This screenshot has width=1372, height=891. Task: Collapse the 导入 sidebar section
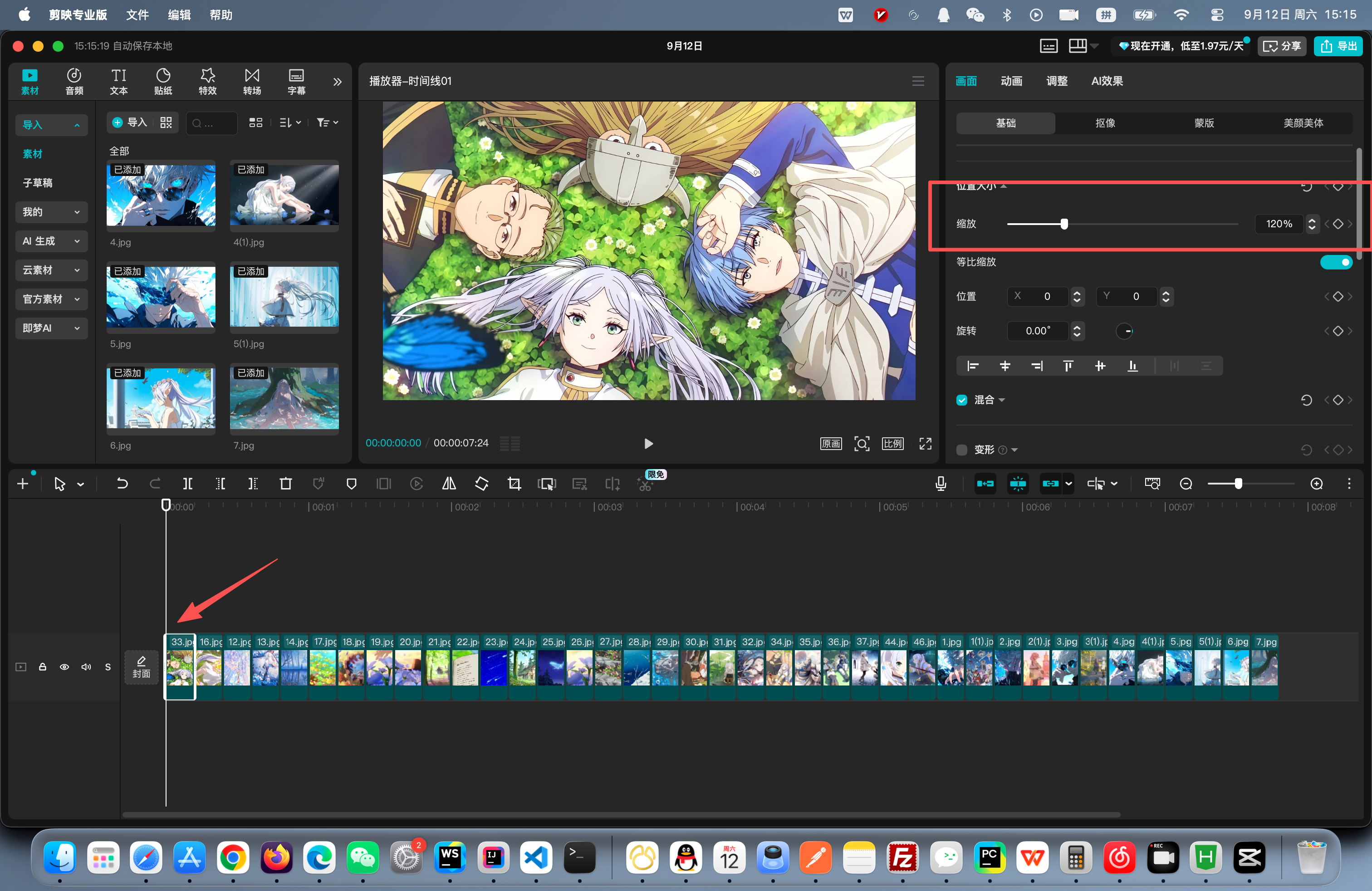pyautogui.click(x=51, y=125)
